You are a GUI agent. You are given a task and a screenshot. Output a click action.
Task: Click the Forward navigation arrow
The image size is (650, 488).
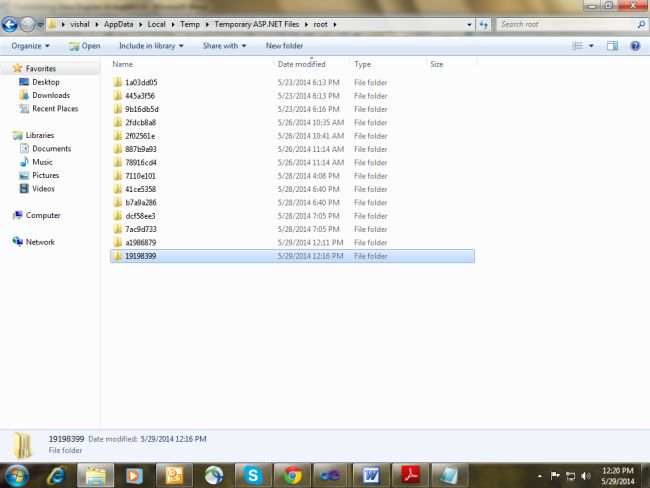point(27,24)
